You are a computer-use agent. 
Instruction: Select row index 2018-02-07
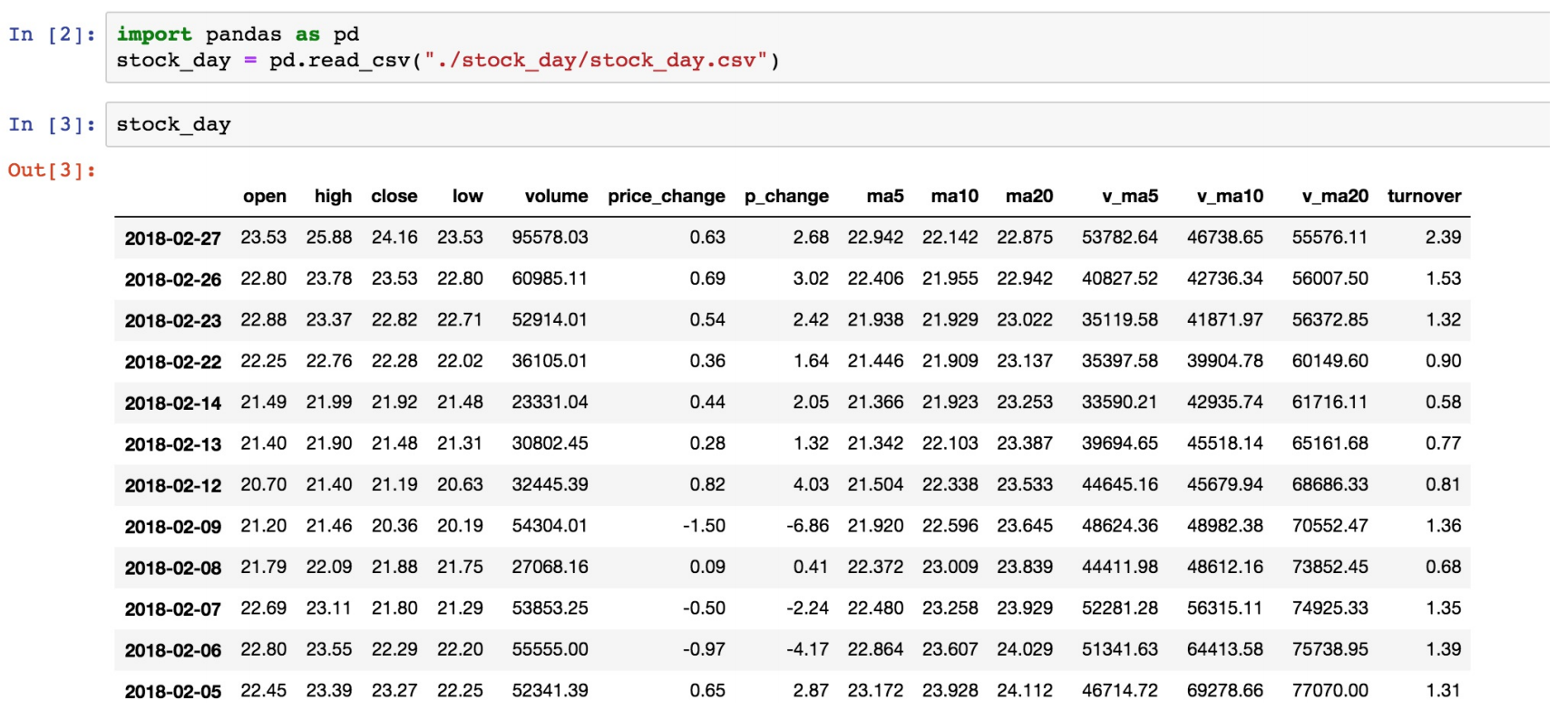pos(172,609)
